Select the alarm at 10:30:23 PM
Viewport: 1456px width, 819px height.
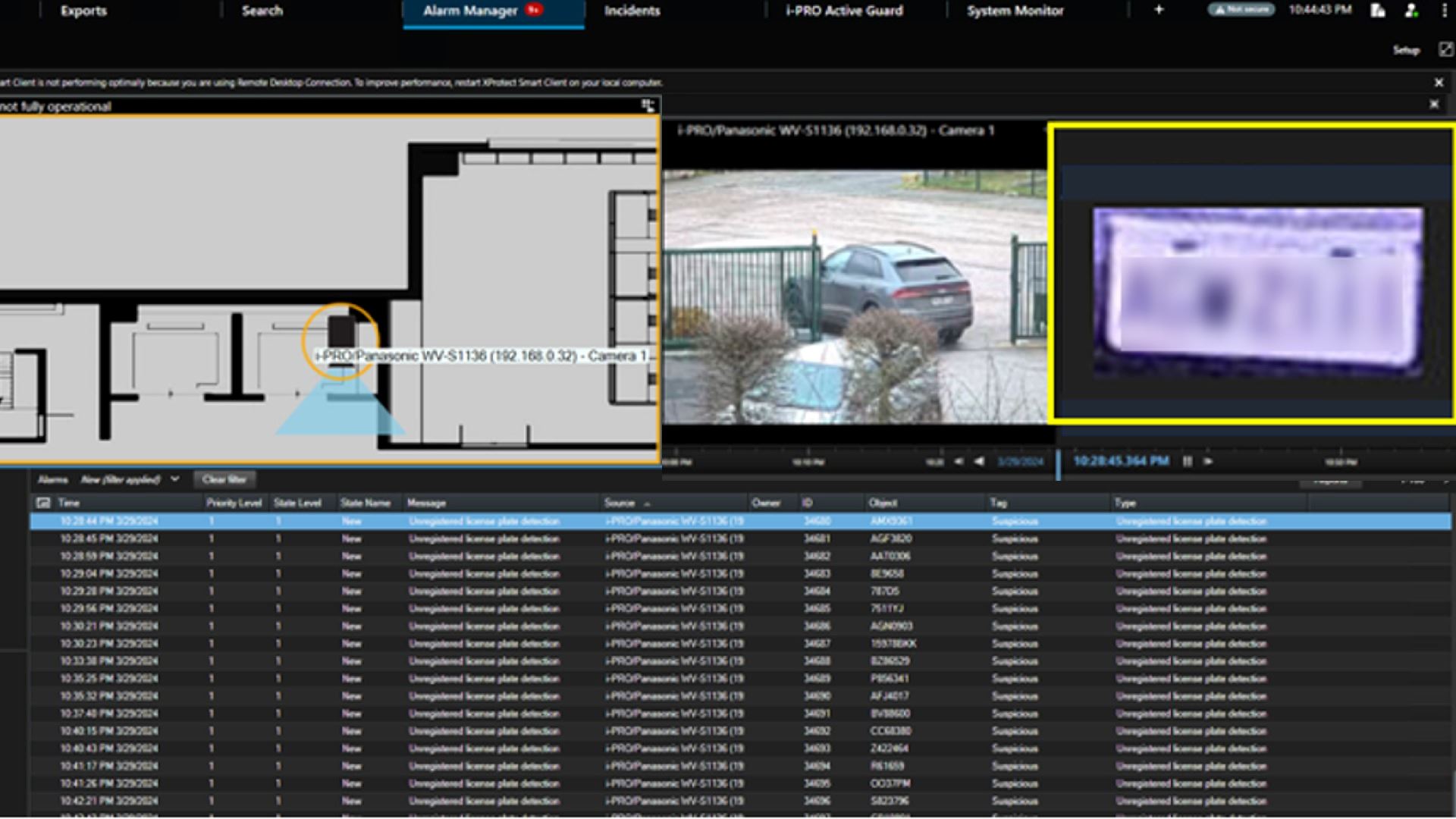tap(741, 644)
